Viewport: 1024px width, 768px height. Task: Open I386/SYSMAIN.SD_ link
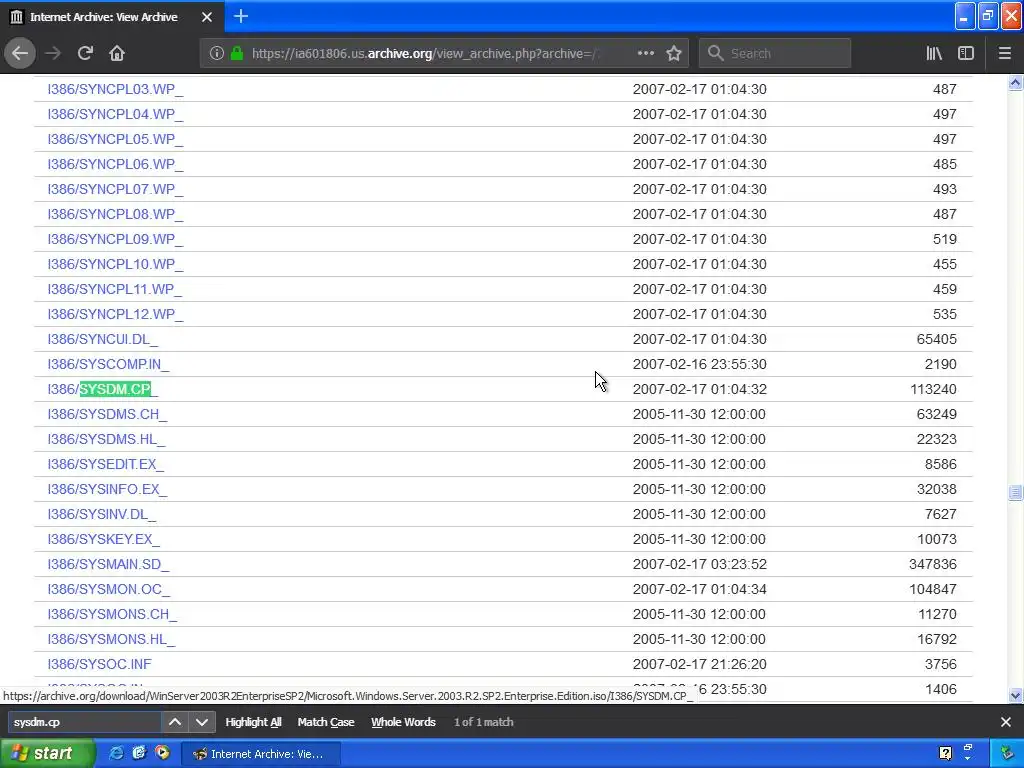(x=108, y=564)
